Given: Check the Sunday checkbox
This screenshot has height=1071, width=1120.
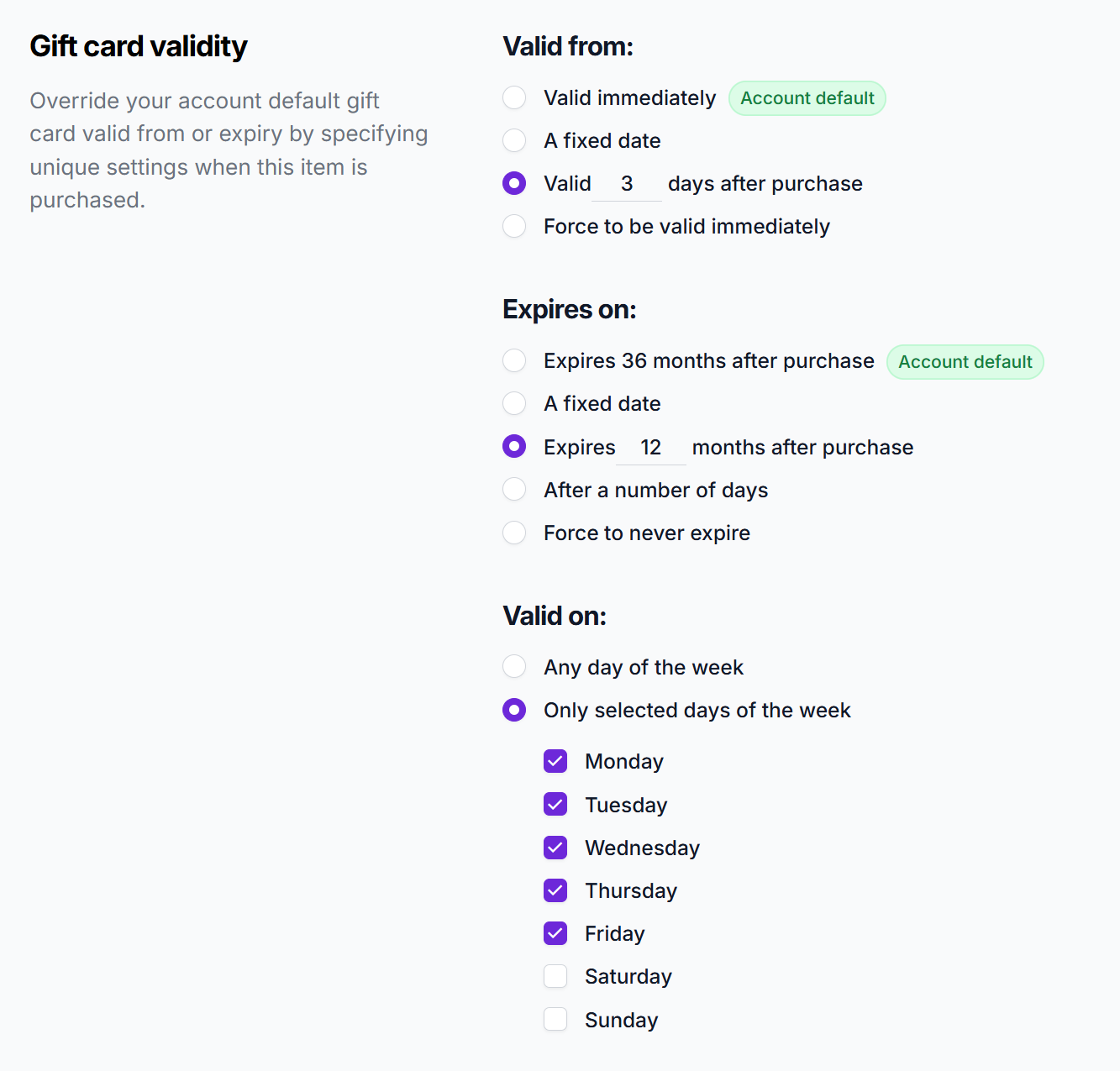Looking at the screenshot, I should (x=555, y=1020).
